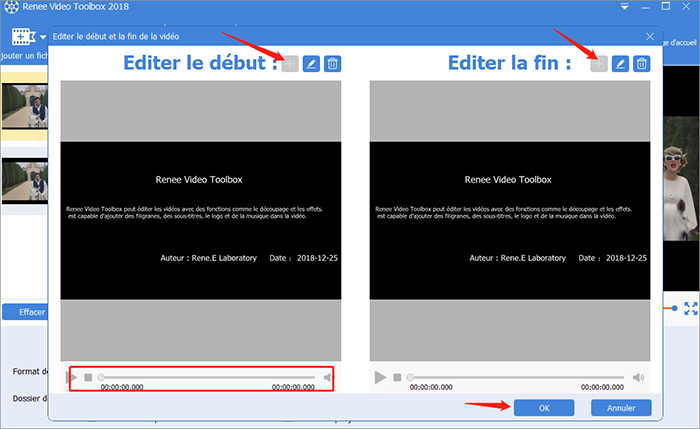This screenshot has width=700, height=429.
Task: Click edit pencil icon for Editer le début
Action: coord(311,64)
